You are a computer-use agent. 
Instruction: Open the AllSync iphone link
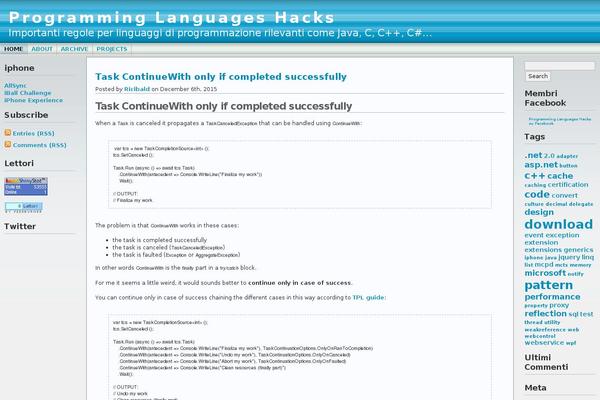[x=16, y=86]
